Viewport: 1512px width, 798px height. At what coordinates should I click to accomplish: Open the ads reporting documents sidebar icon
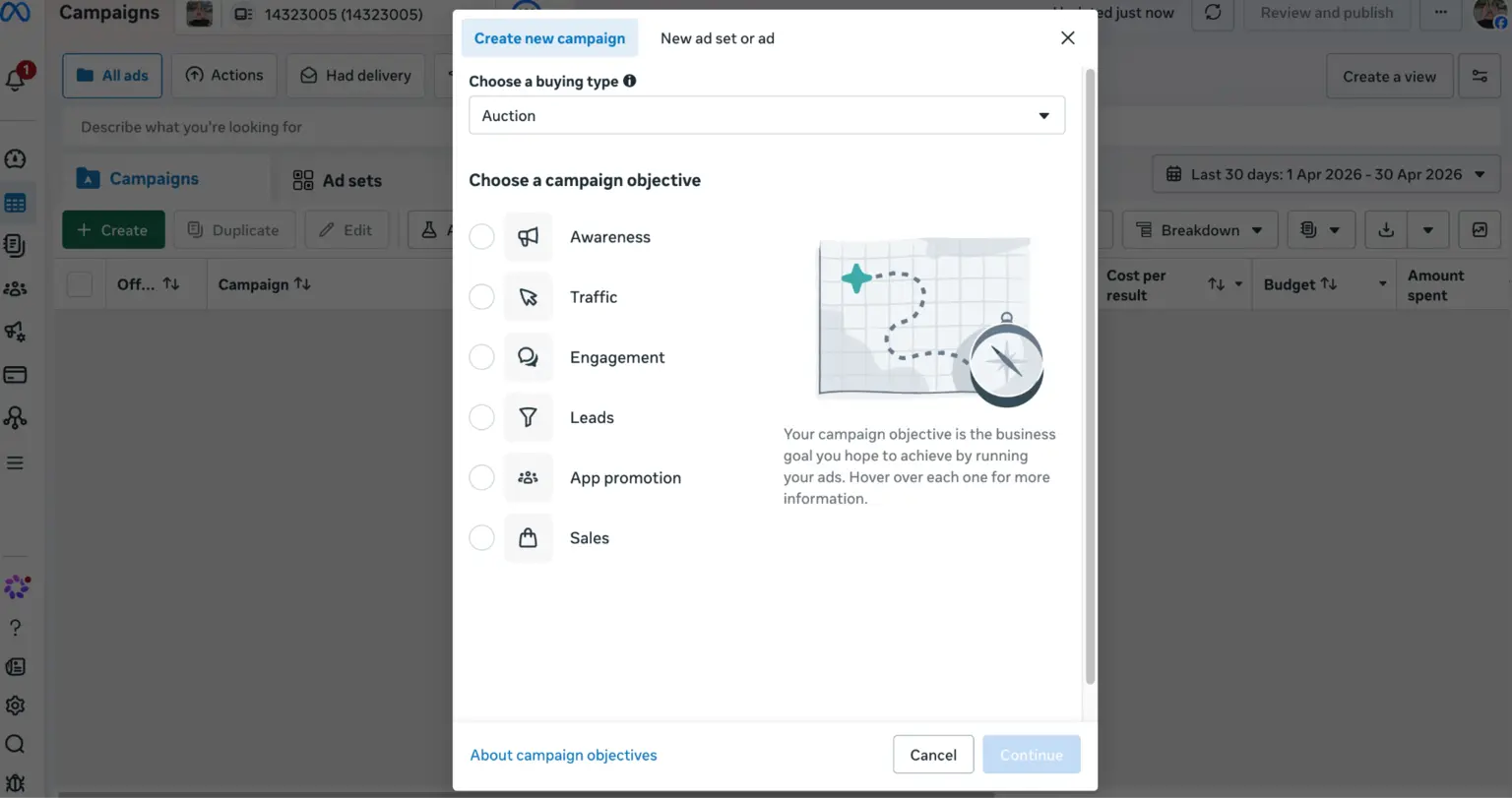(x=15, y=246)
